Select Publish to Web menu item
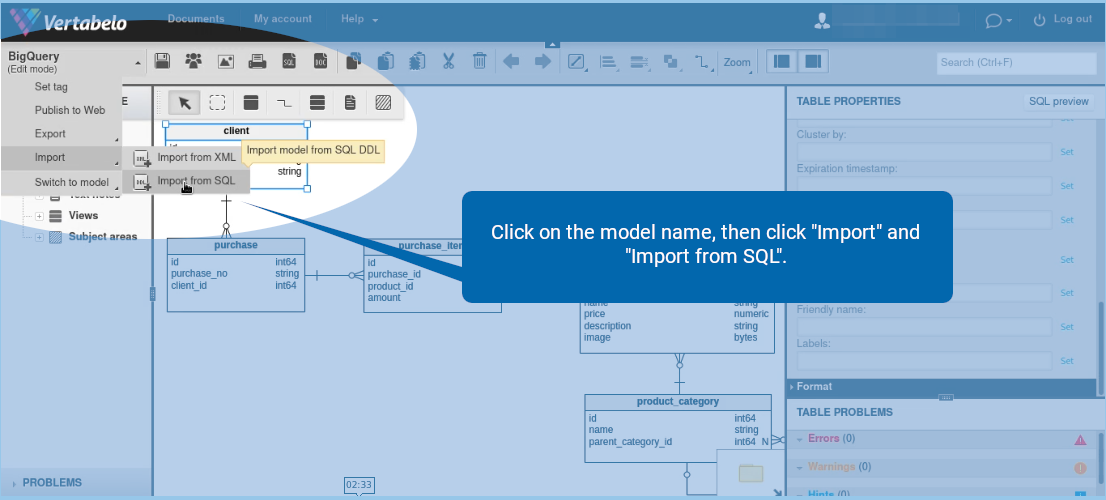Viewport: 1106px width, 500px height. point(61,110)
